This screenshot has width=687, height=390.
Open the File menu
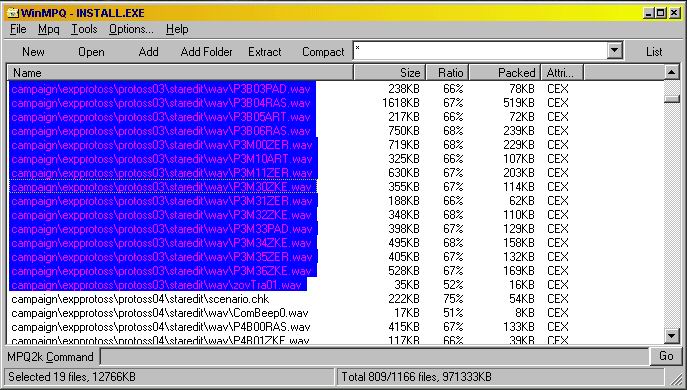(x=18, y=29)
